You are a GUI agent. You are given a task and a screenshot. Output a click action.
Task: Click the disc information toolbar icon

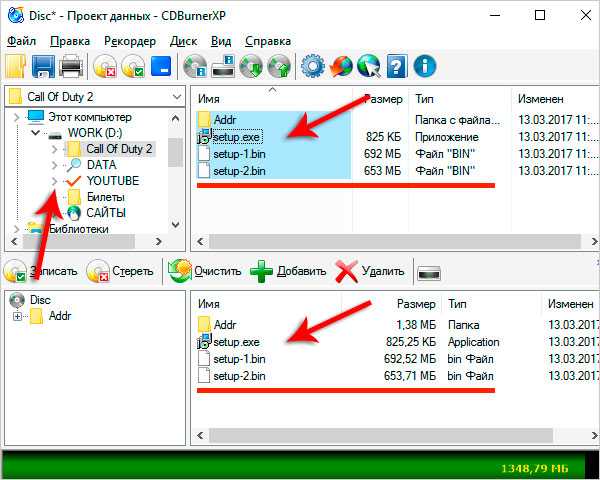pyautogui.click(x=195, y=66)
